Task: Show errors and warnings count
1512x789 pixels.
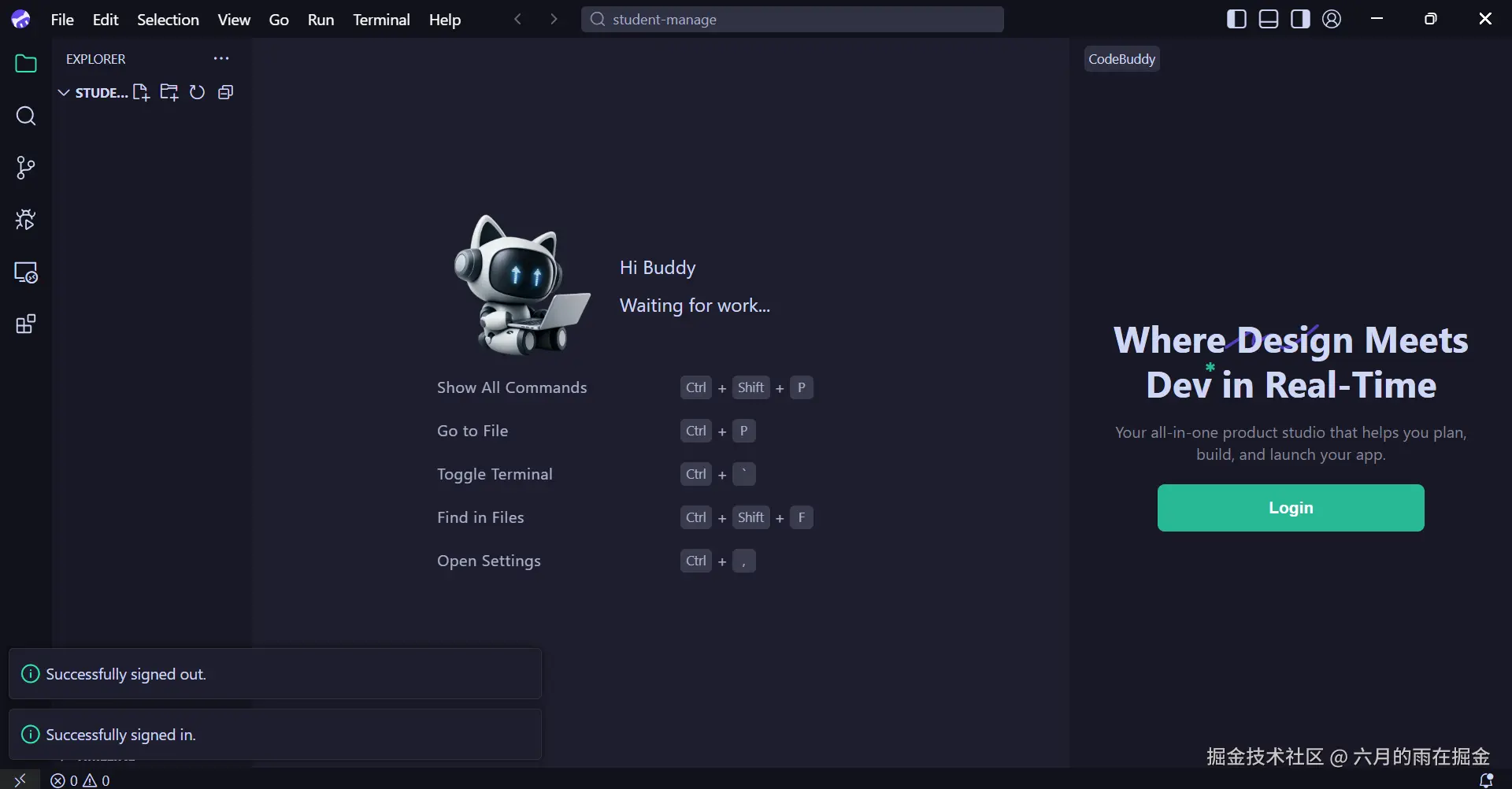Action: click(x=80, y=780)
